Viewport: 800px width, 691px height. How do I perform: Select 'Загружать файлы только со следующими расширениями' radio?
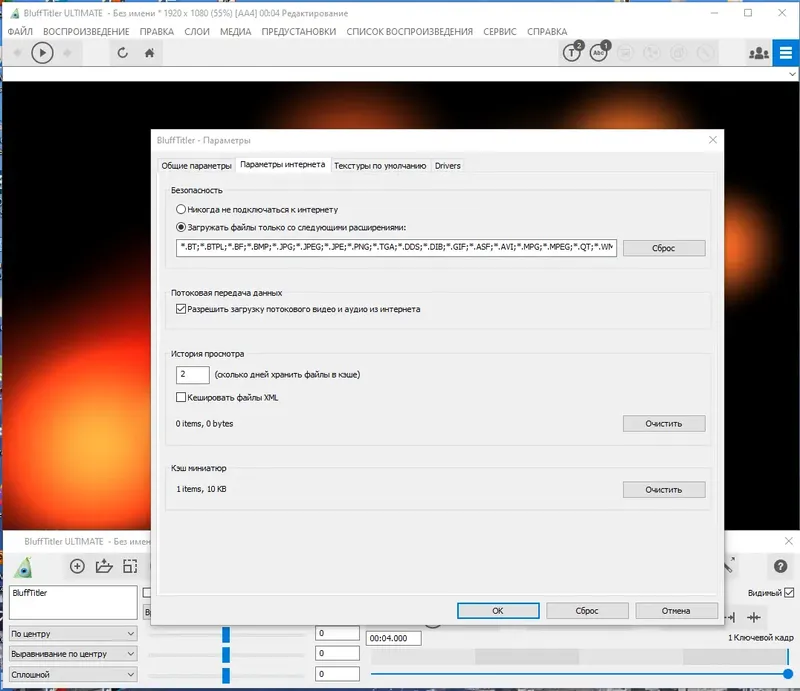[x=181, y=227]
